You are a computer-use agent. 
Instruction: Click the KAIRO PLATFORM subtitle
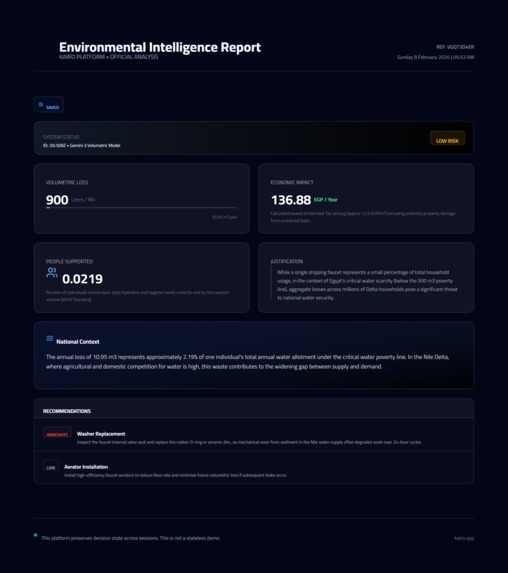point(109,57)
